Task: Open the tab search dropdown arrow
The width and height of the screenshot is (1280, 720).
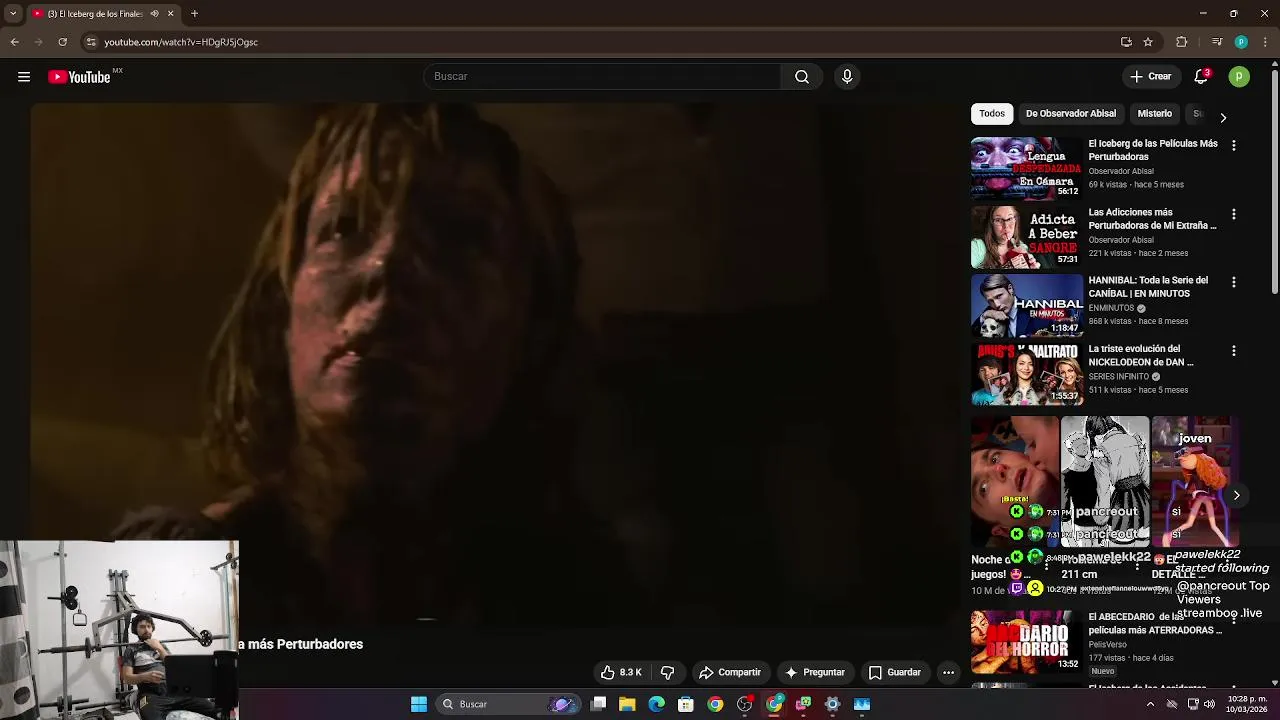Action: coord(13,14)
